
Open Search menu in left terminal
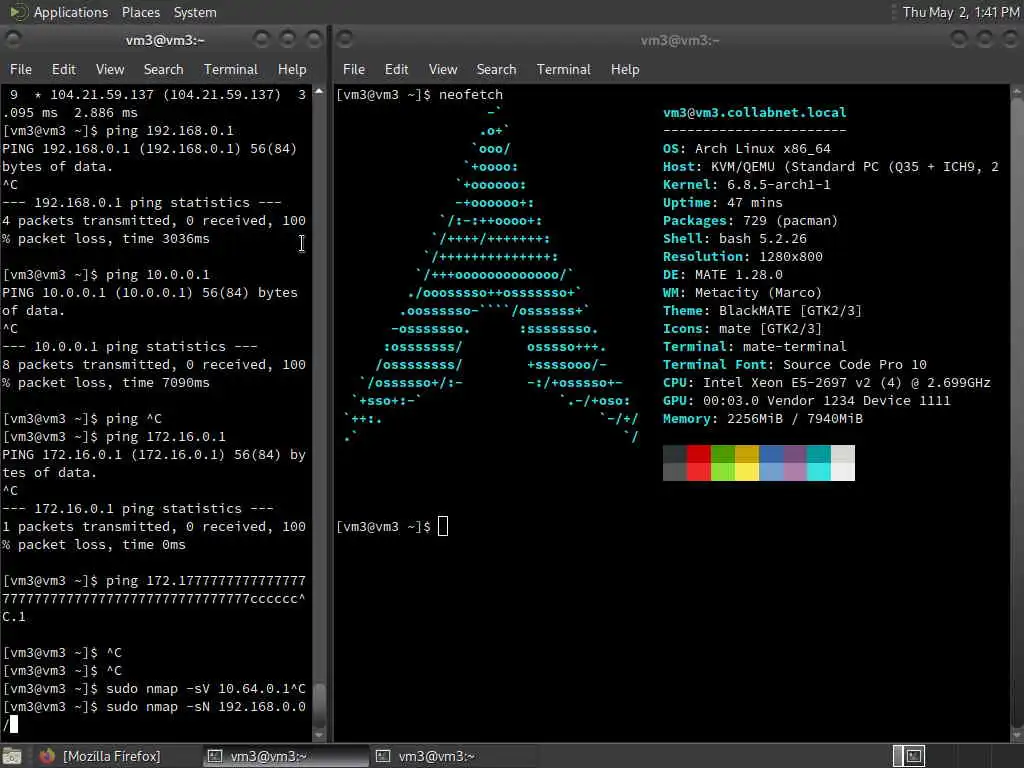(x=163, y=69)
